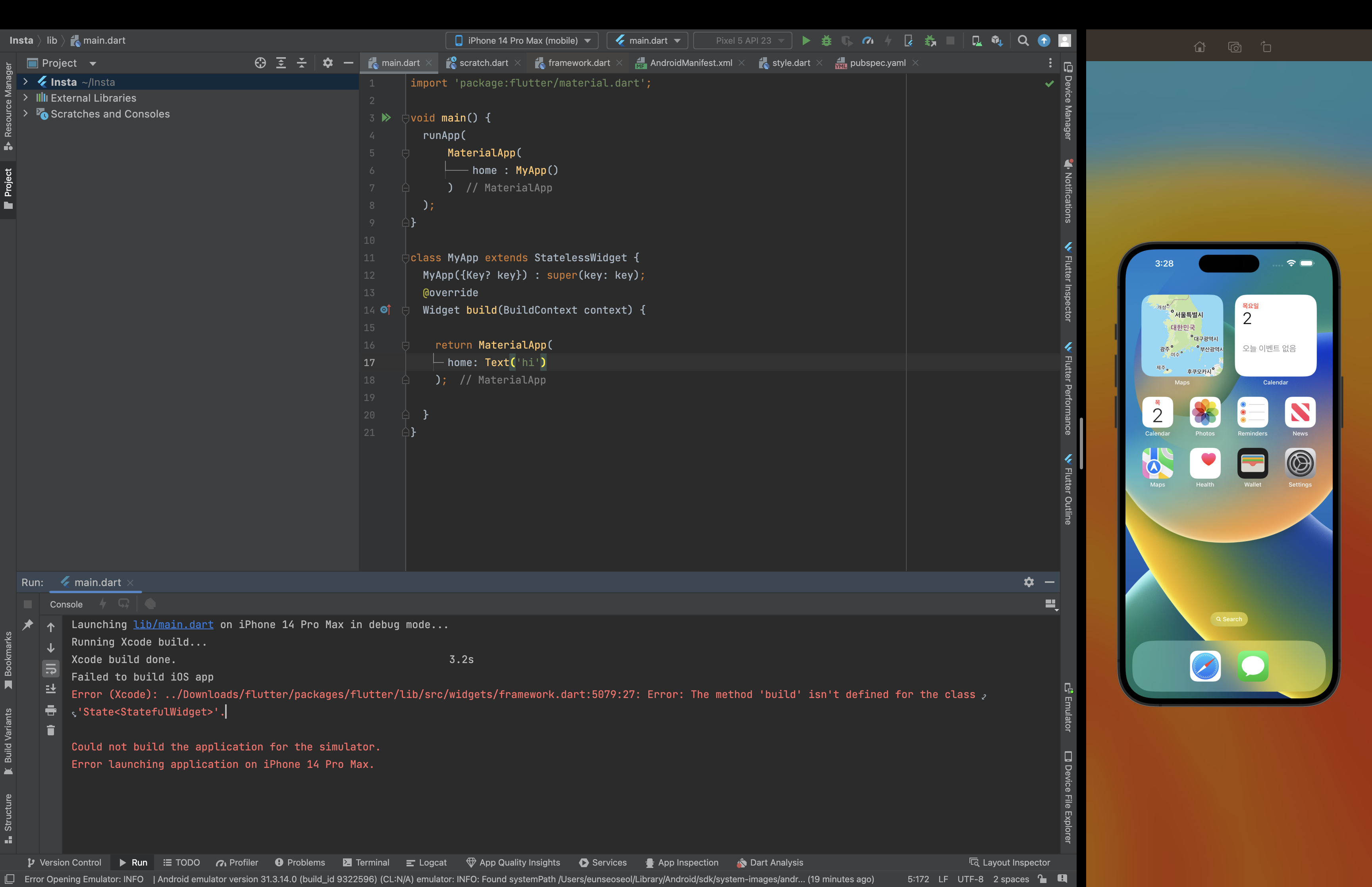This screenshot has width=1372, height=887.
Task: Open the Dart Analysis tool window
Action: pyautogui.click(x=770, y=862)
